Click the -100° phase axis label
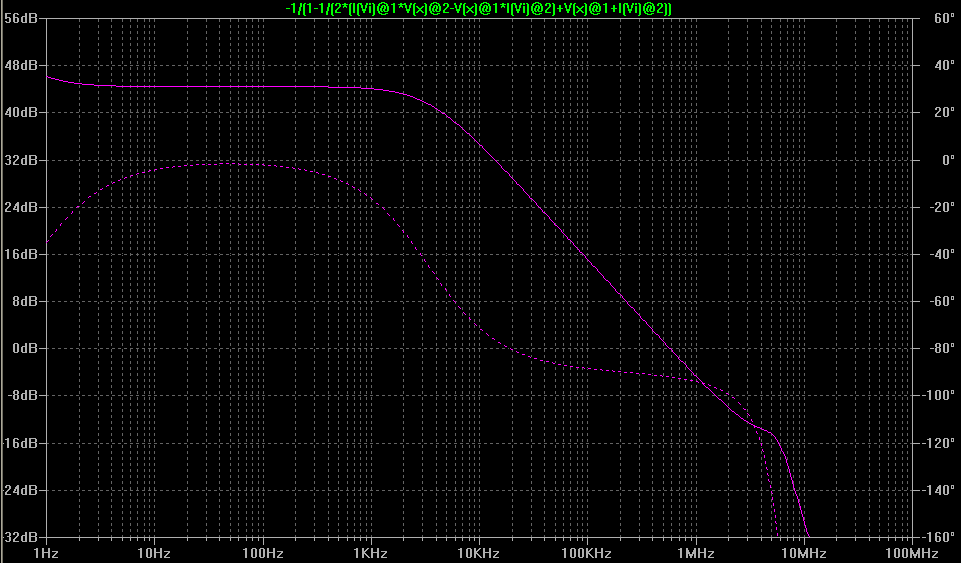 pyautogui.click(x=938, y=395)
